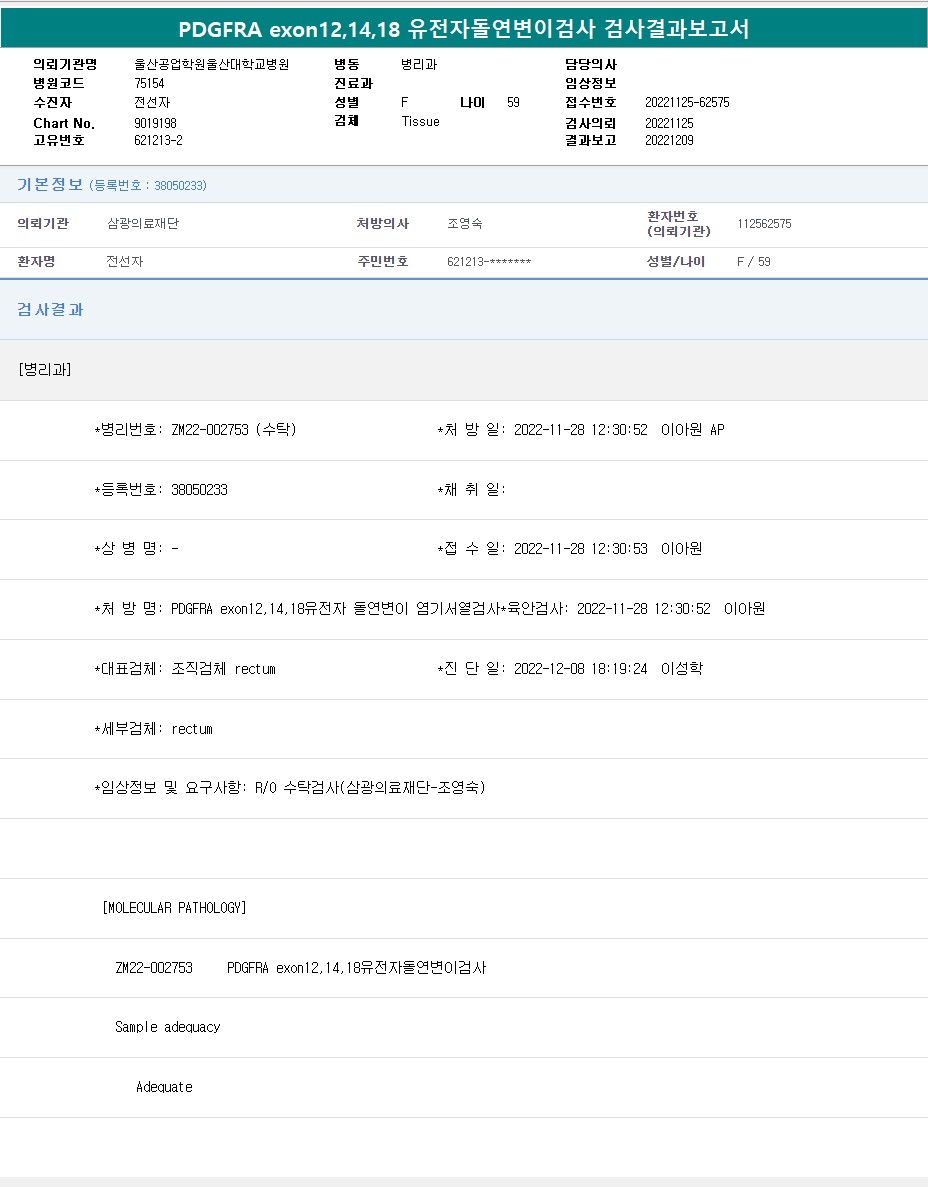
Task: Click the 임상정보 및 요구사항 line
Action: [x=290, y=788]
